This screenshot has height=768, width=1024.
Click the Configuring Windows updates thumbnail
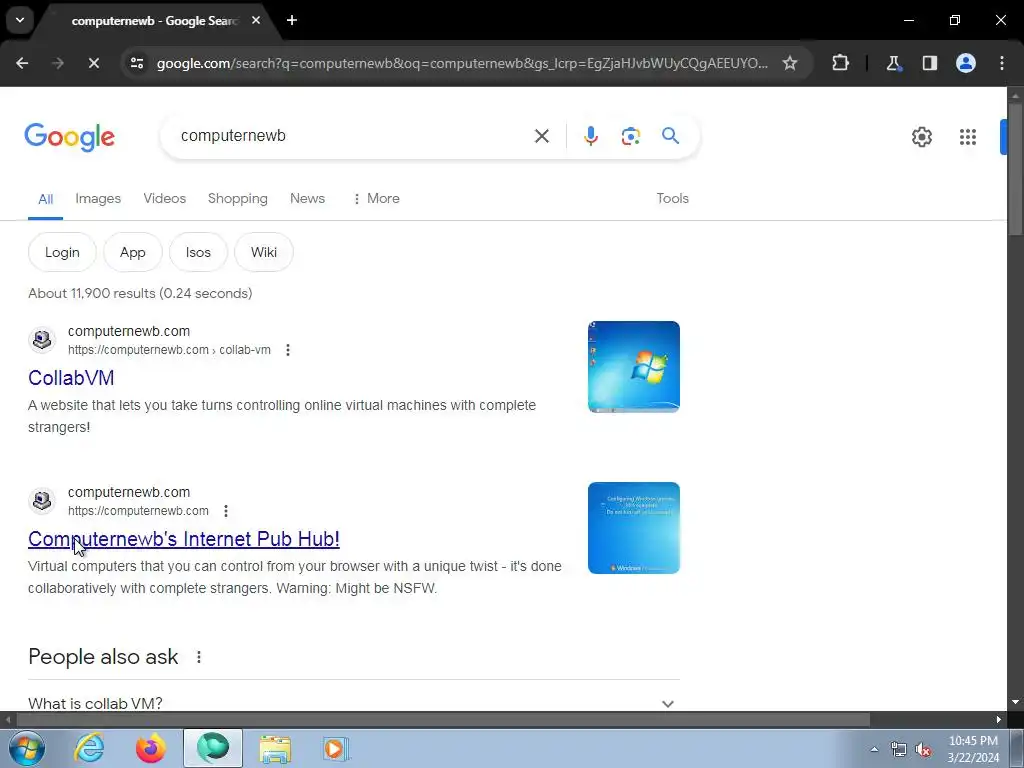click(x=633, y=528)
